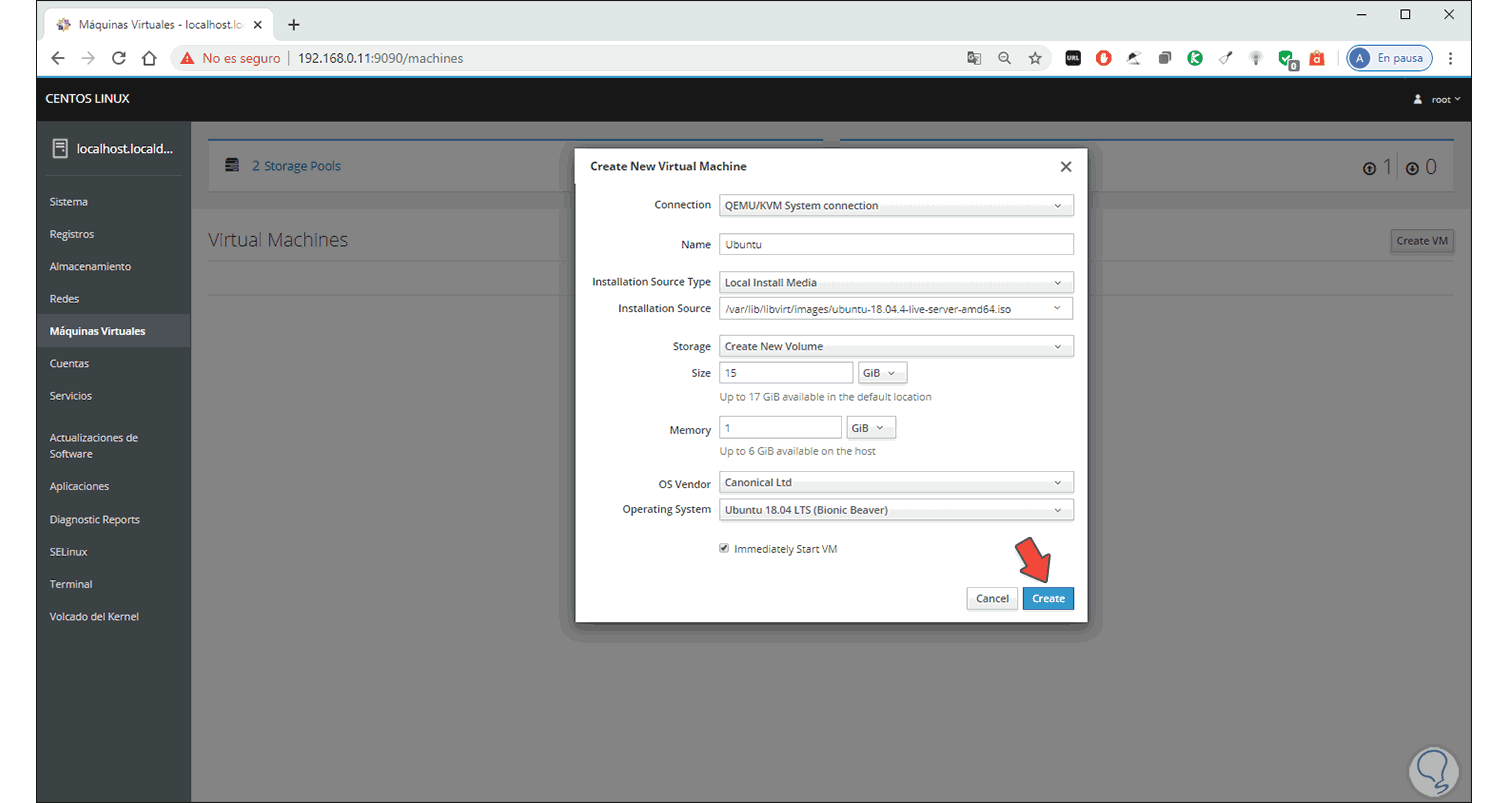Open Cuentas in the sidebar
The height and width of the screenshot is (803, 1509).
pyautogui.click(x=69, y=364)
